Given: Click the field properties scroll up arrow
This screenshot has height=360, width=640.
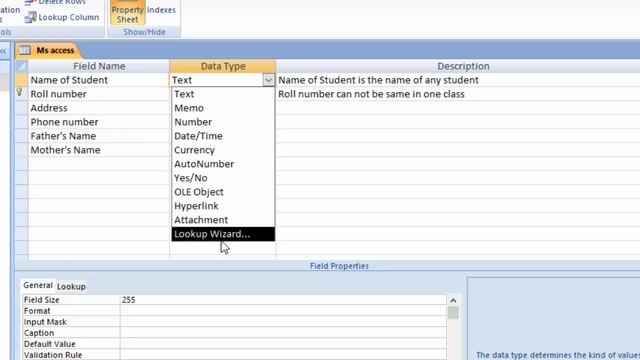Looking at the screenshot, I should pyautogui.click(x=453, y=300).
